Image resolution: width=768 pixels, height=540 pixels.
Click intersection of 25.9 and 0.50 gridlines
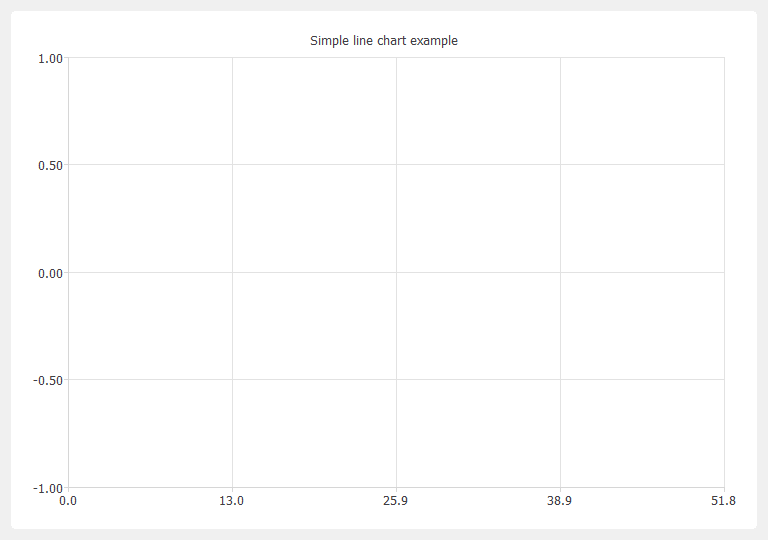pyautogui.click(x=396, y=165)
